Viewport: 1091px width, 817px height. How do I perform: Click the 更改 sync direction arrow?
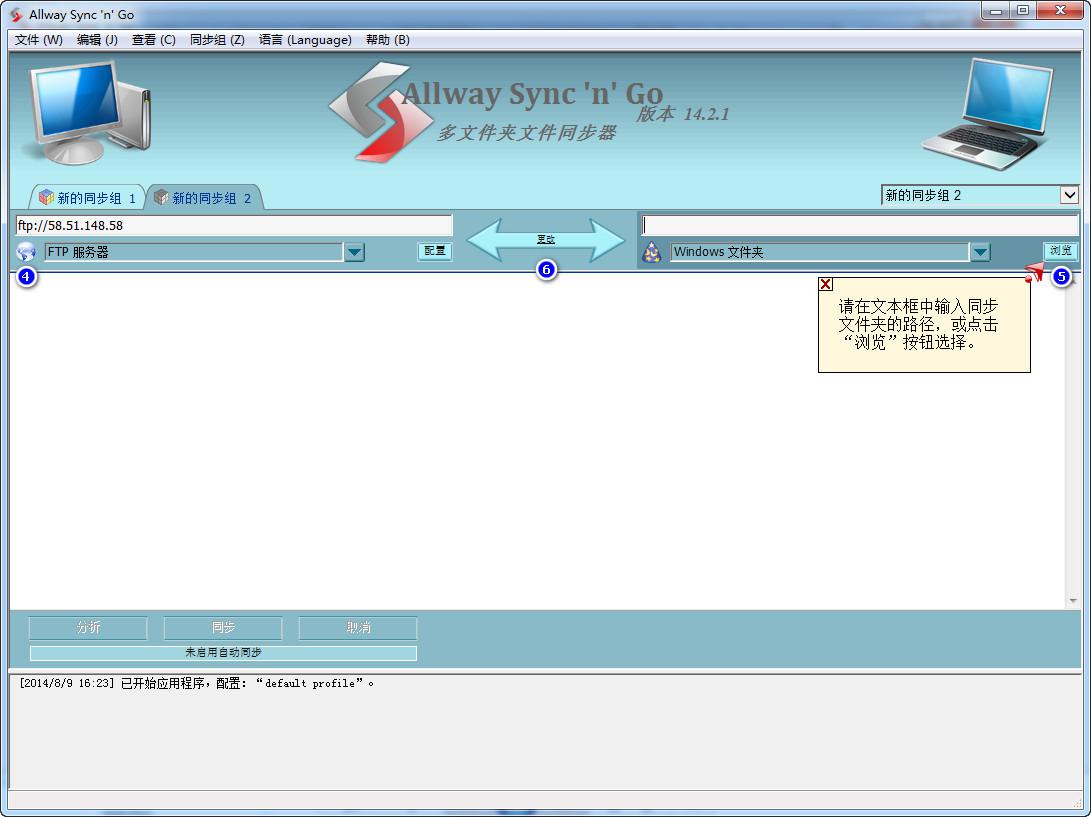click(x=546, y=239)
